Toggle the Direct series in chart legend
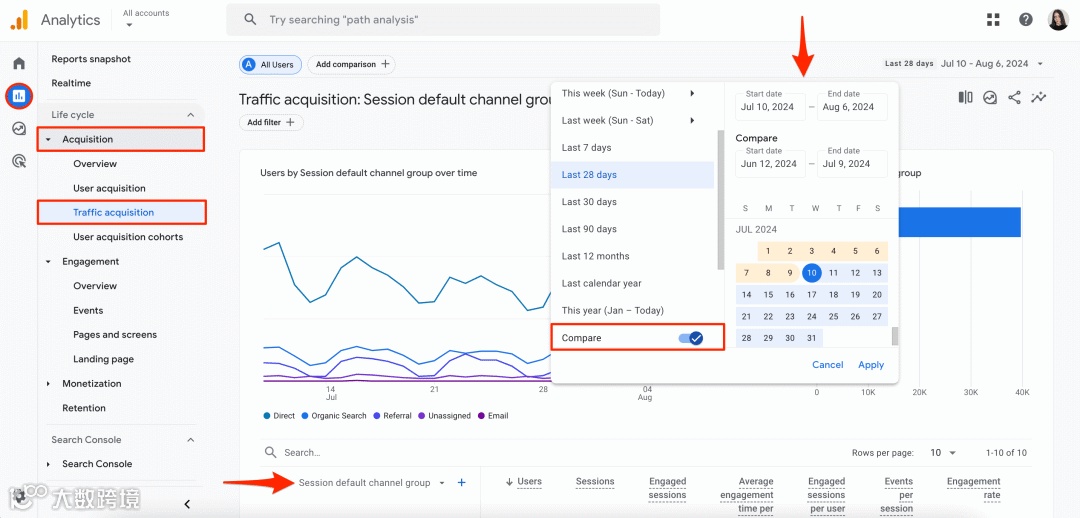The image size is (1080, 518). (x=279, y=416)
